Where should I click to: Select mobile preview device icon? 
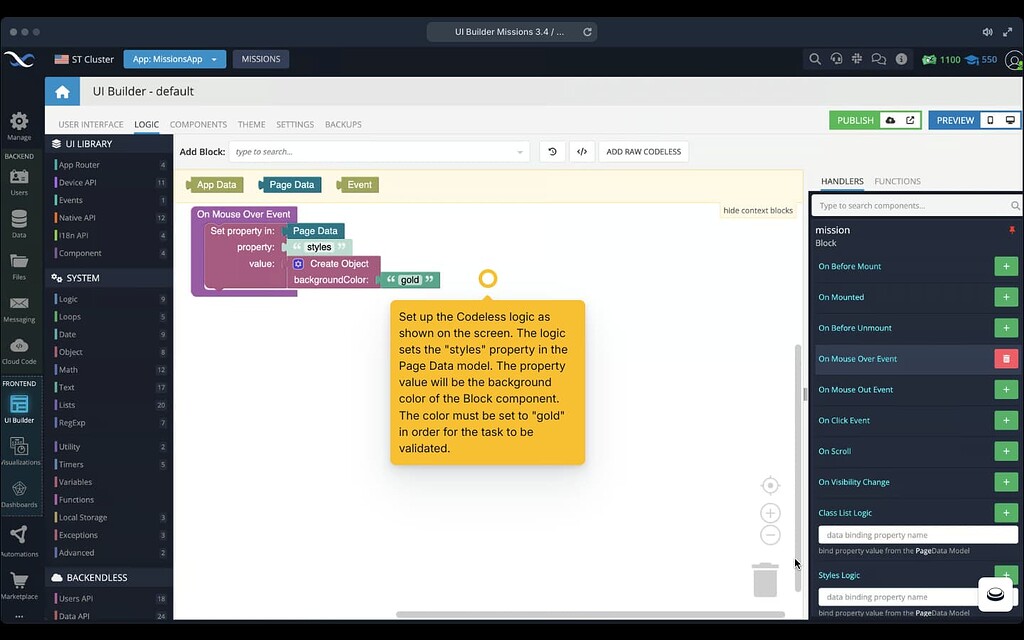point(991,120)
